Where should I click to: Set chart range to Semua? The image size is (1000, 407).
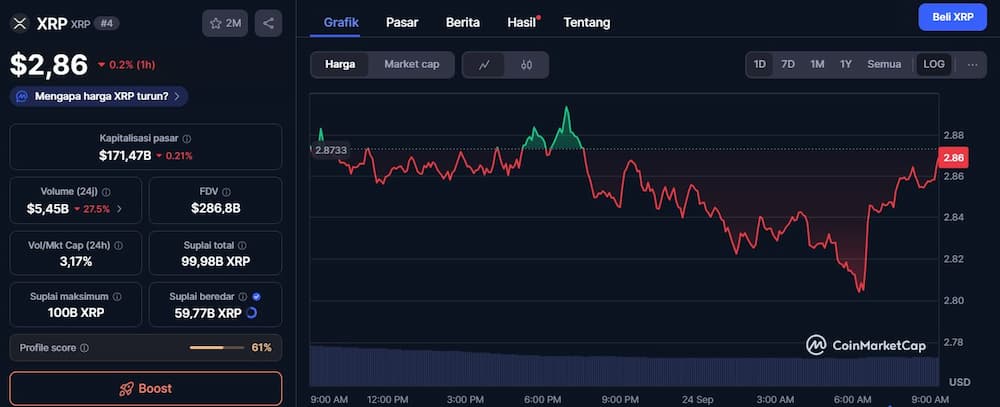[x=884, y=64]
